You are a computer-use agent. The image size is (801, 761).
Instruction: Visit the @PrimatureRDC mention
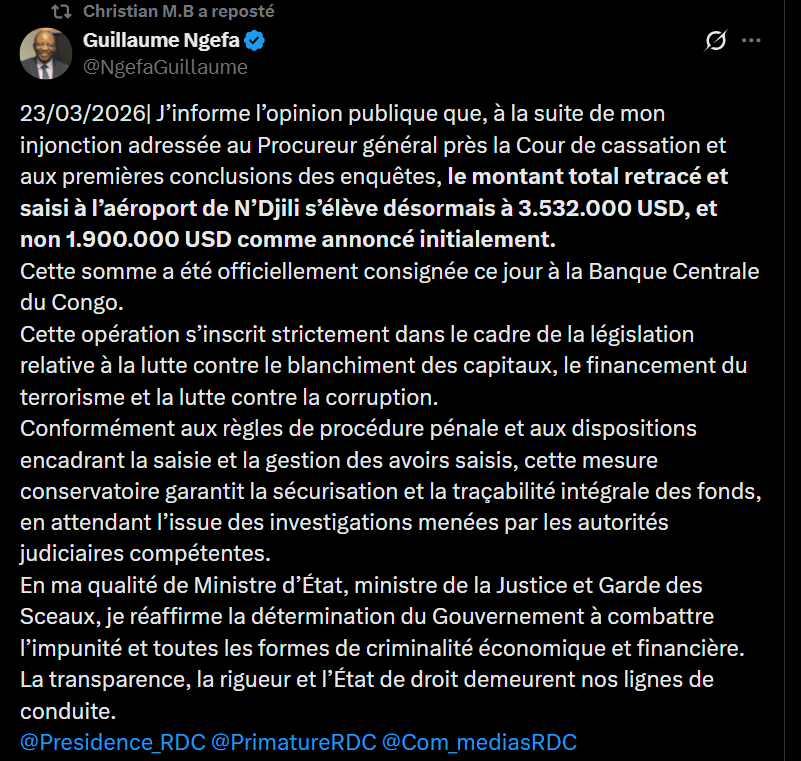294,742
